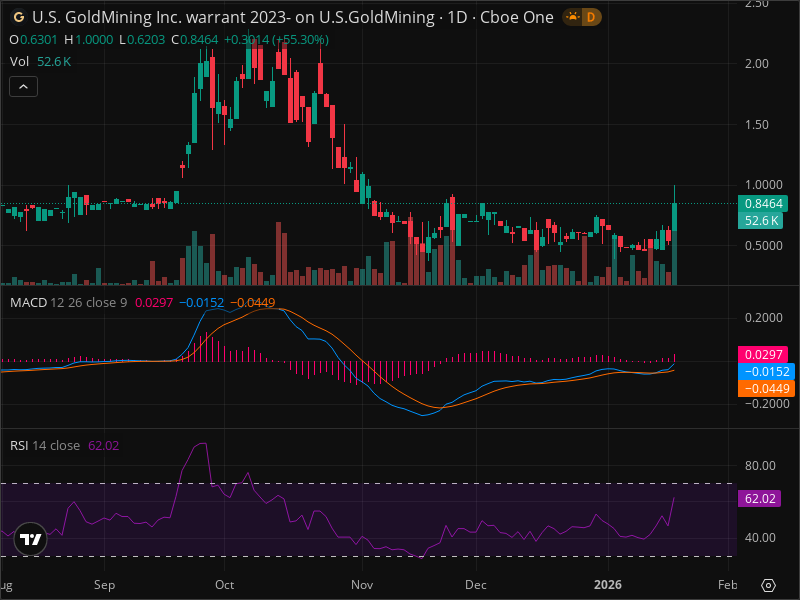Image resolution: width=800 pixels, height=600 pixels.
Task: Click the Vol 52.6 K legend
Action: (x=40, y=62)
